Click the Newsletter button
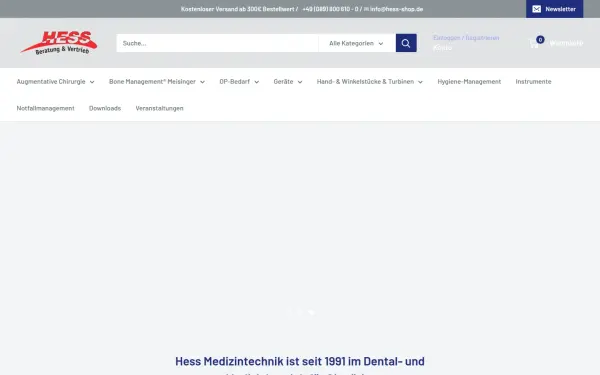The height and width of the screenshot is (375, 600). [554, 9]
